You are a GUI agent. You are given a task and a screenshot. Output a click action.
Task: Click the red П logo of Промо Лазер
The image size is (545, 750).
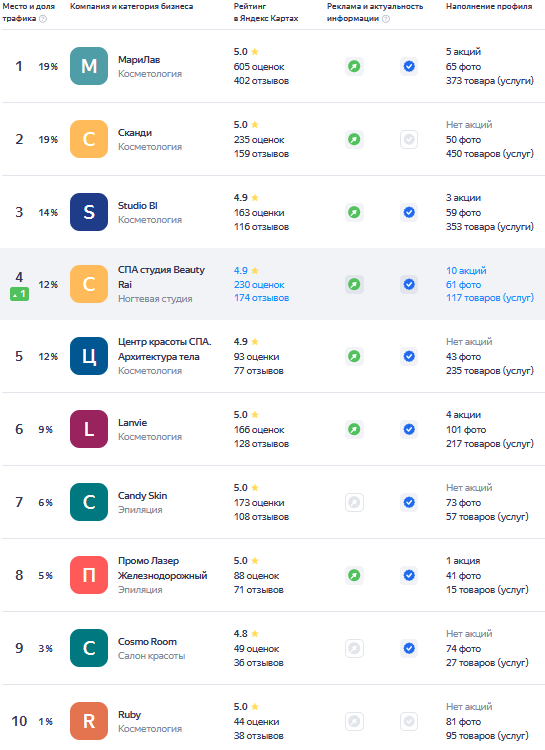click(89, 575)
